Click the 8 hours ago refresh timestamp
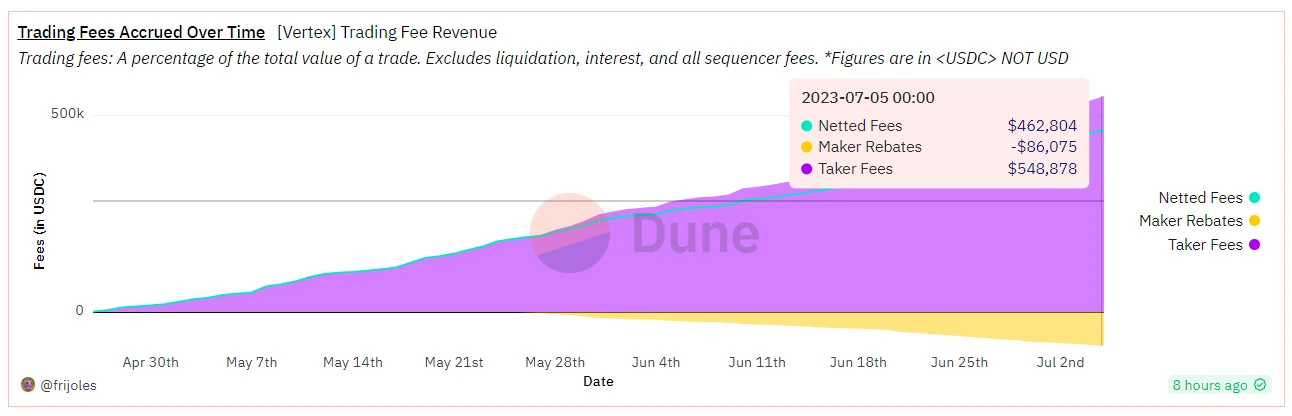The height and width of the screenshot is (416, 1292). 1209,385
